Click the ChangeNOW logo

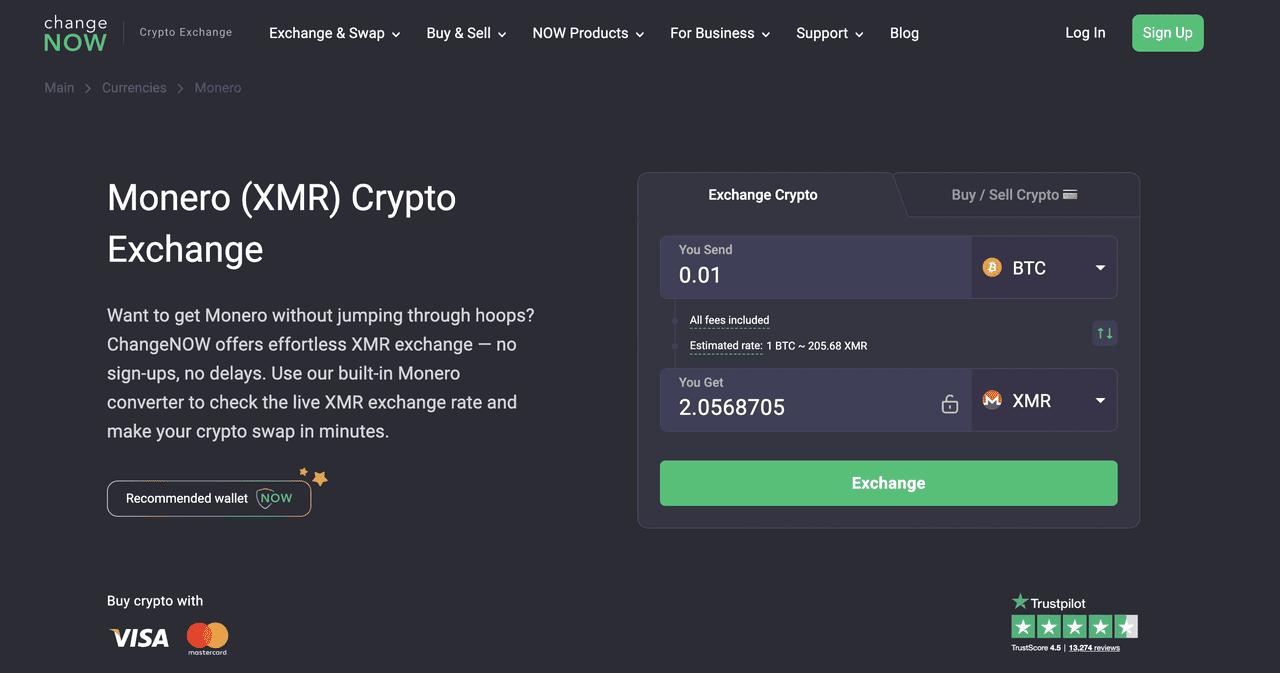click(x=75, y=33)
